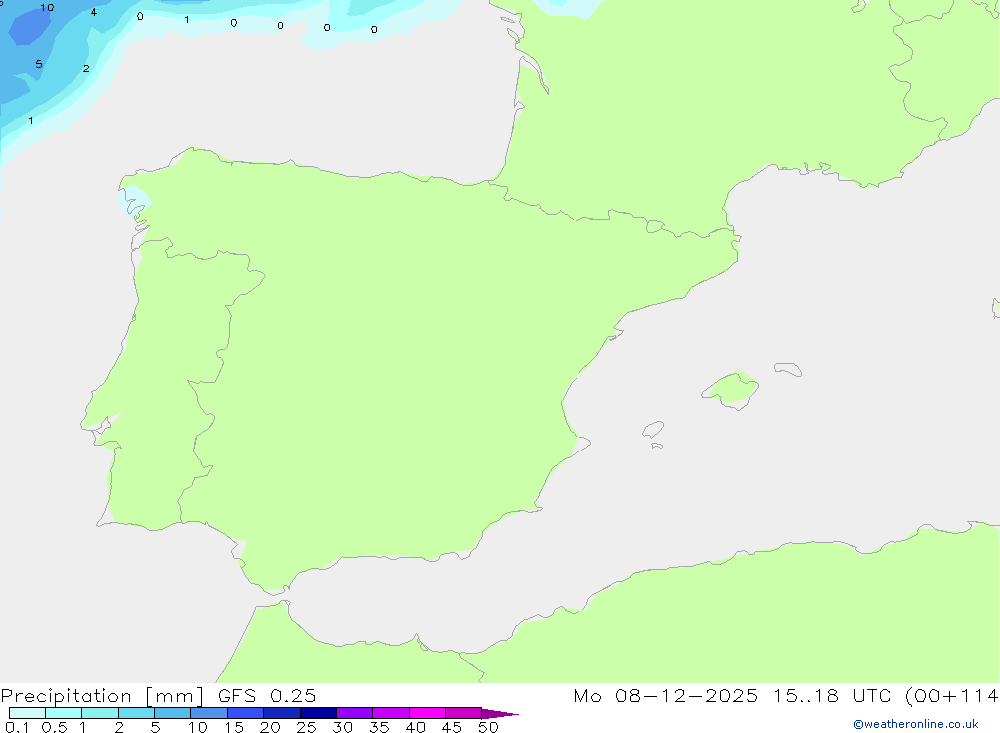Screen dimensions: 1000x733
Task: Click the Menorca island outline
Action: tap(788, 369)
